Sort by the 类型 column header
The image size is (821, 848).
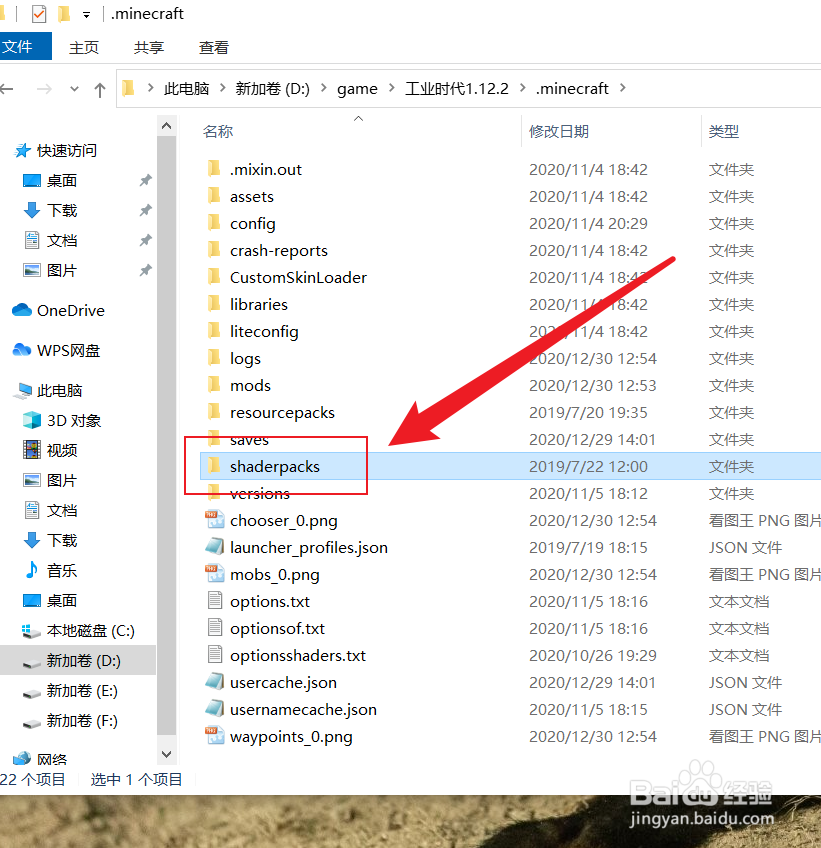point(724,131)
